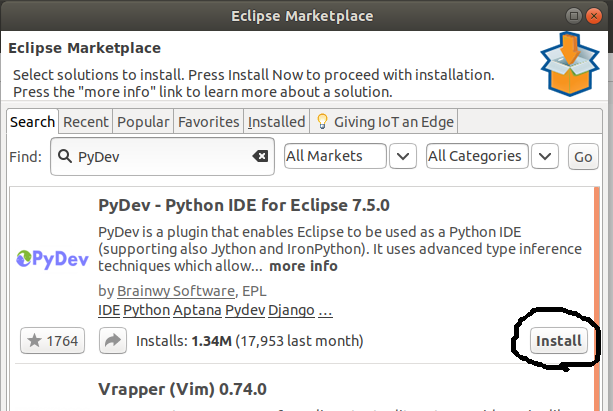Click the Installs: 1.34M text
613x411 pixels.
click(184, 341)
